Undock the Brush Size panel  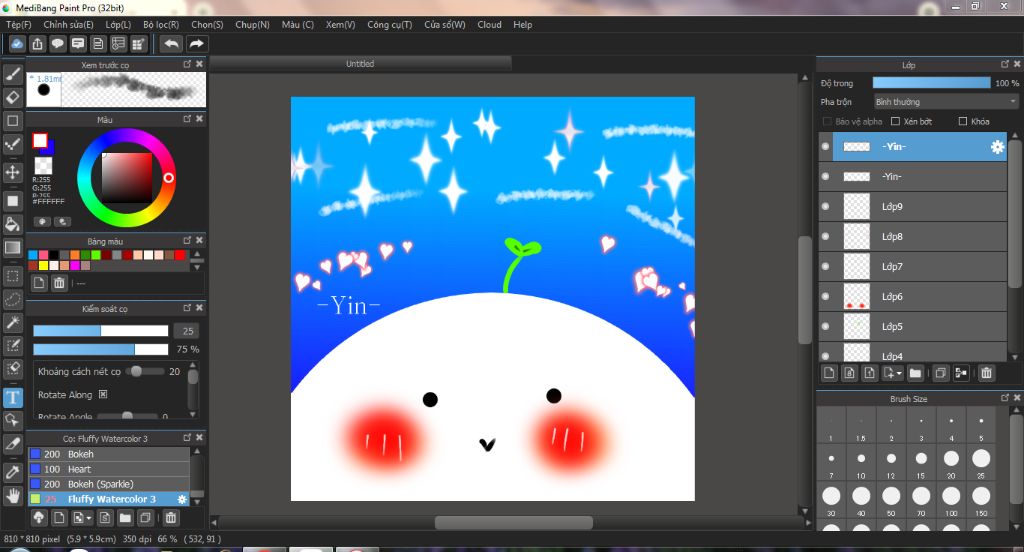pos(1004,397)
